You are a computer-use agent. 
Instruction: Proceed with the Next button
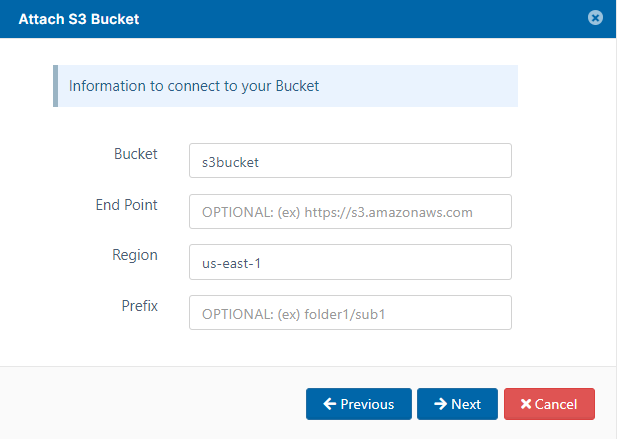coord(457,404)
